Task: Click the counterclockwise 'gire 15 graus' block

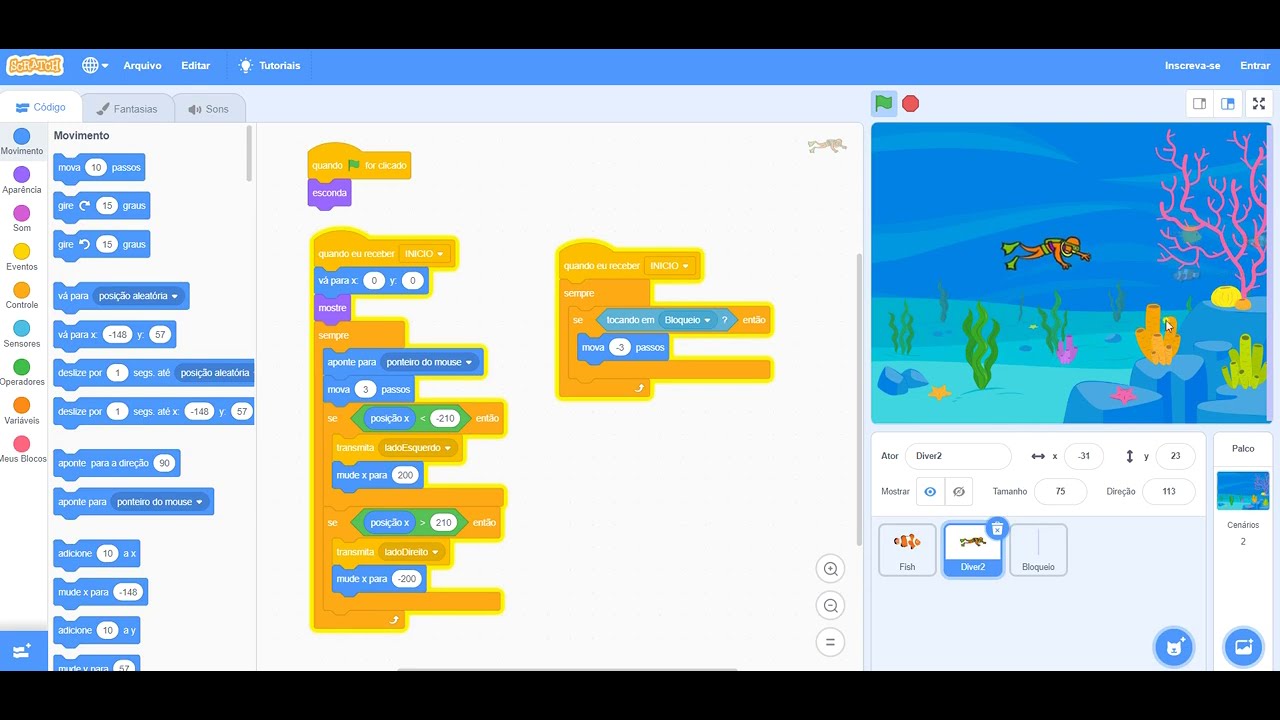Action: (x=102, y=244)
